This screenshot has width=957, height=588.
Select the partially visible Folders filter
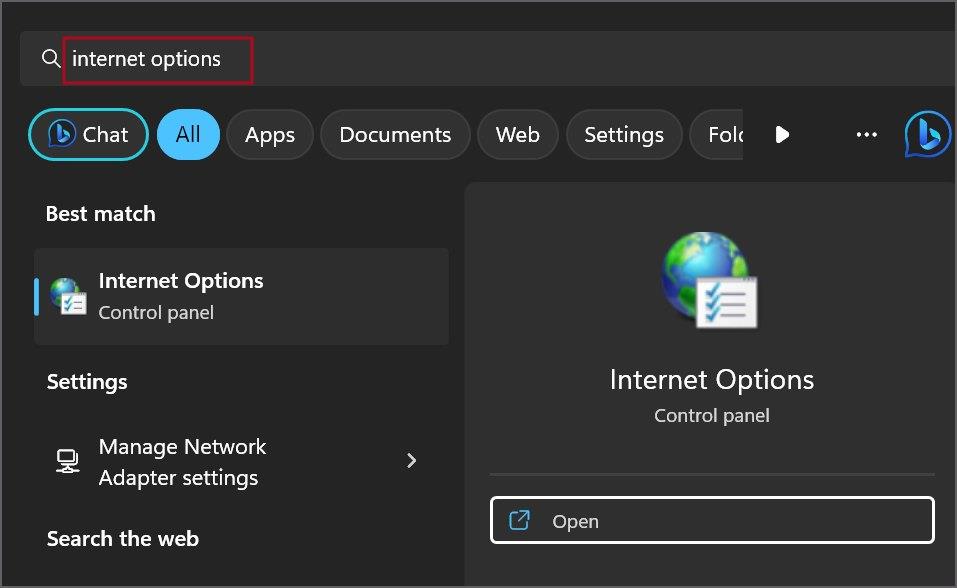coord(717,134)
